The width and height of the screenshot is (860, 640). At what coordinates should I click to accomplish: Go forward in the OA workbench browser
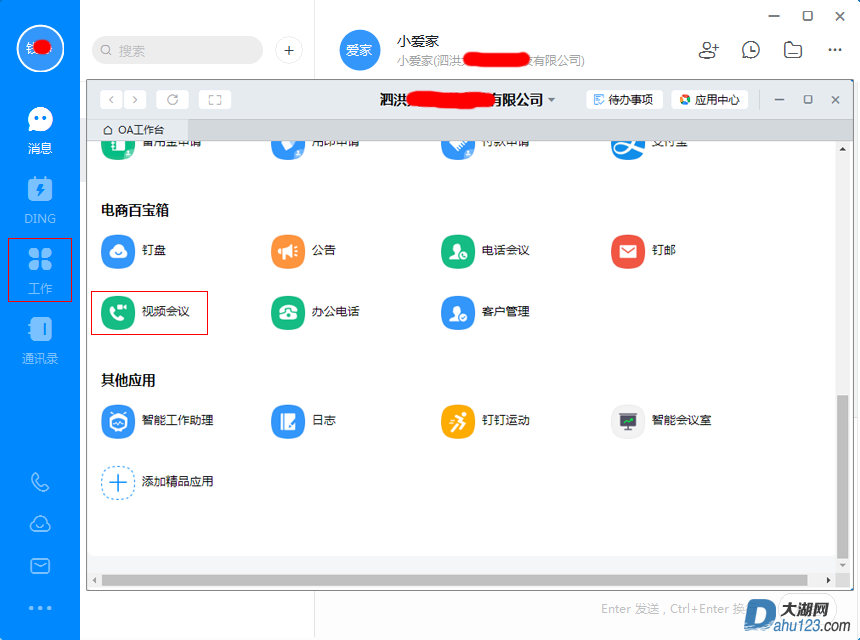point(135,100)
